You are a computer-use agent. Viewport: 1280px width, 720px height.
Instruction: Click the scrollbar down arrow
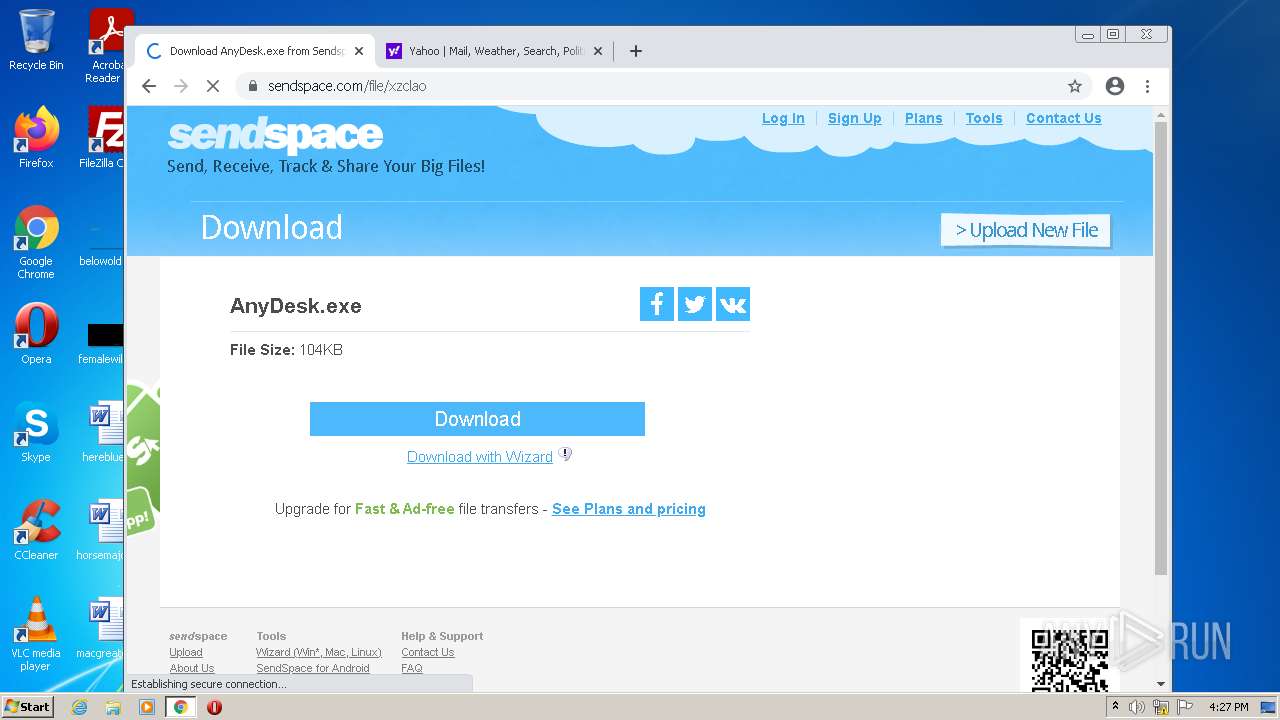[x=1160, y=684]
